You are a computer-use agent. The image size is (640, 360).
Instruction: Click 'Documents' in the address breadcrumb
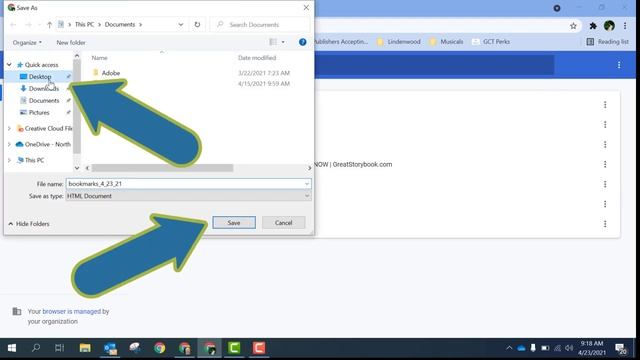[120, 24]
